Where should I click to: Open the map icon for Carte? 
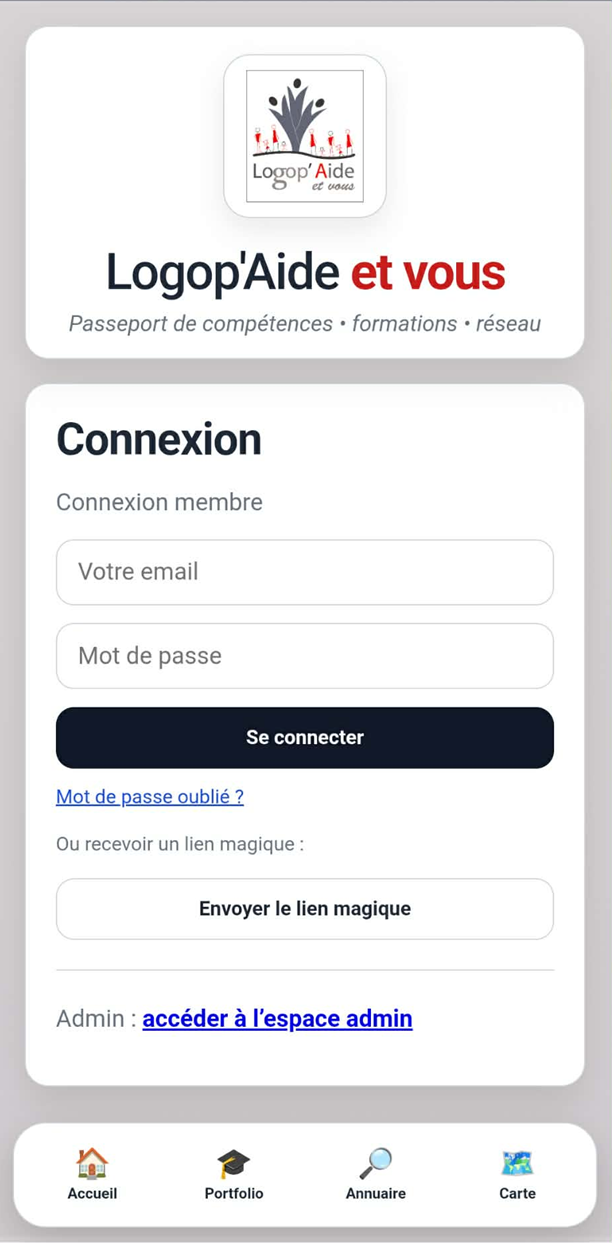(517, 1163)
